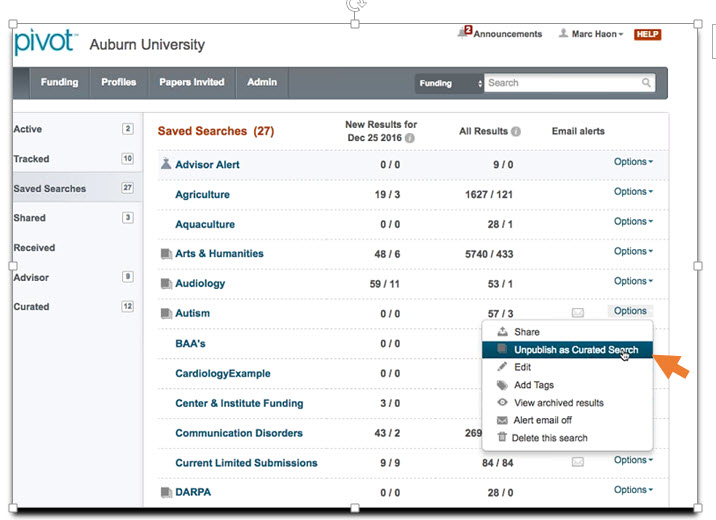Switch to the Profiles navigation tab

[118, 82]
